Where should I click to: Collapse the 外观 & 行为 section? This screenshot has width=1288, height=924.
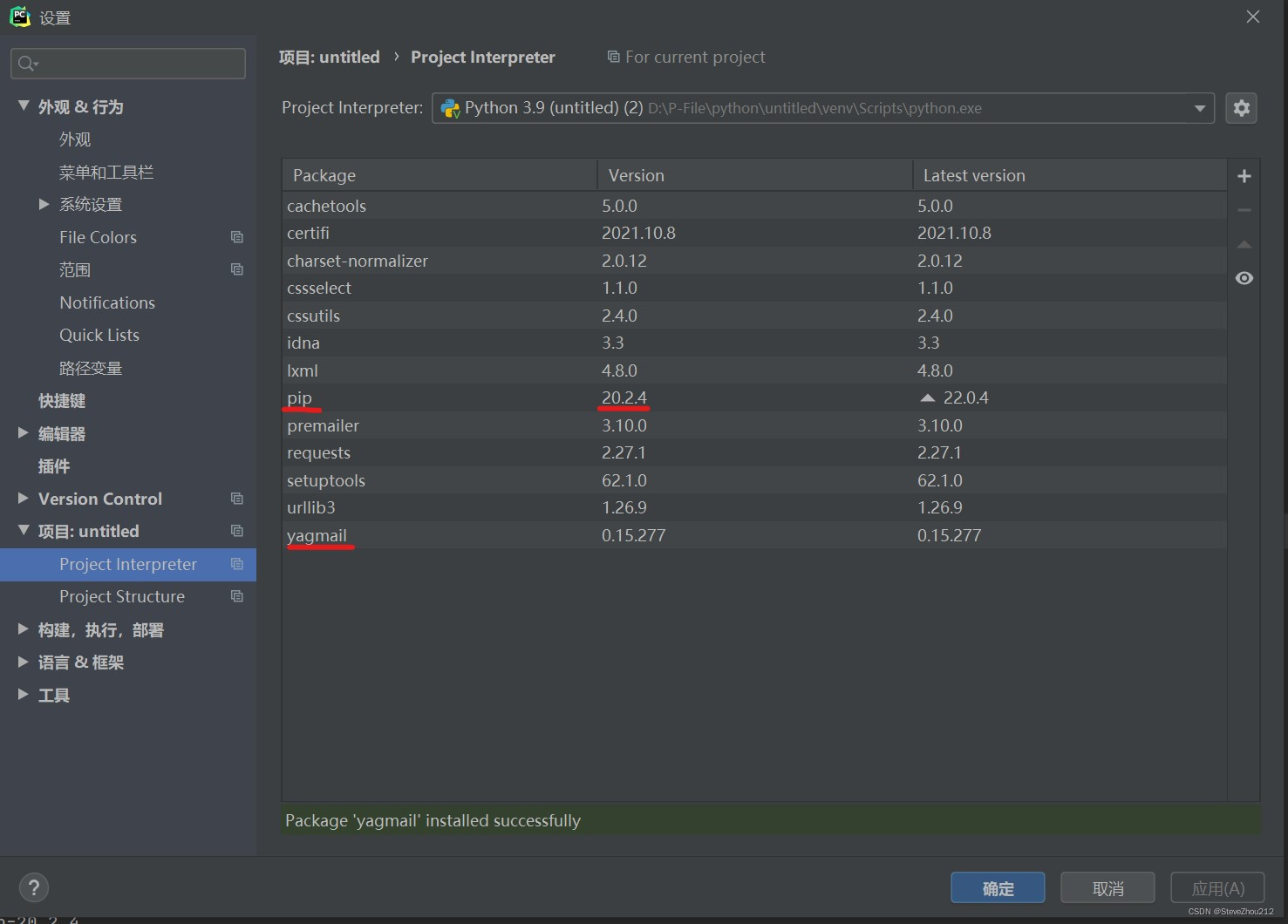24,105
